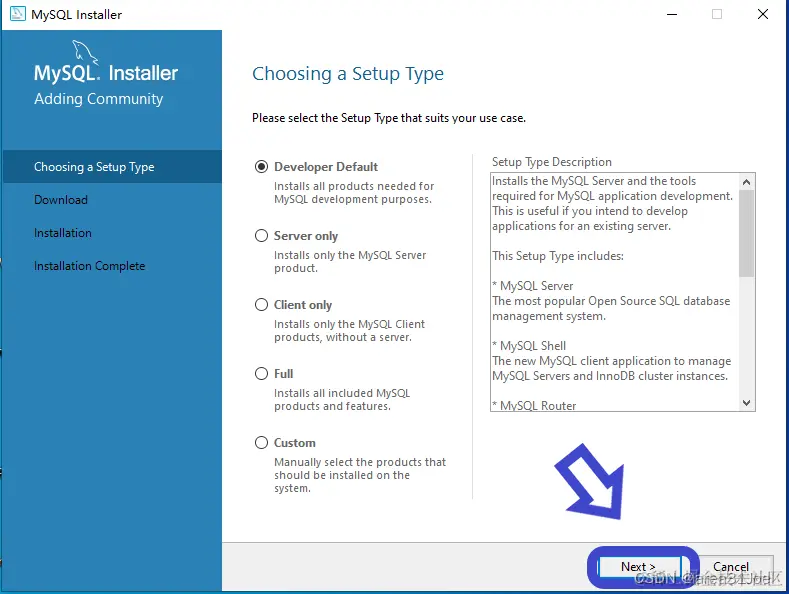Pick the Full setup type

pyautogui.click(x=261, y=374)
